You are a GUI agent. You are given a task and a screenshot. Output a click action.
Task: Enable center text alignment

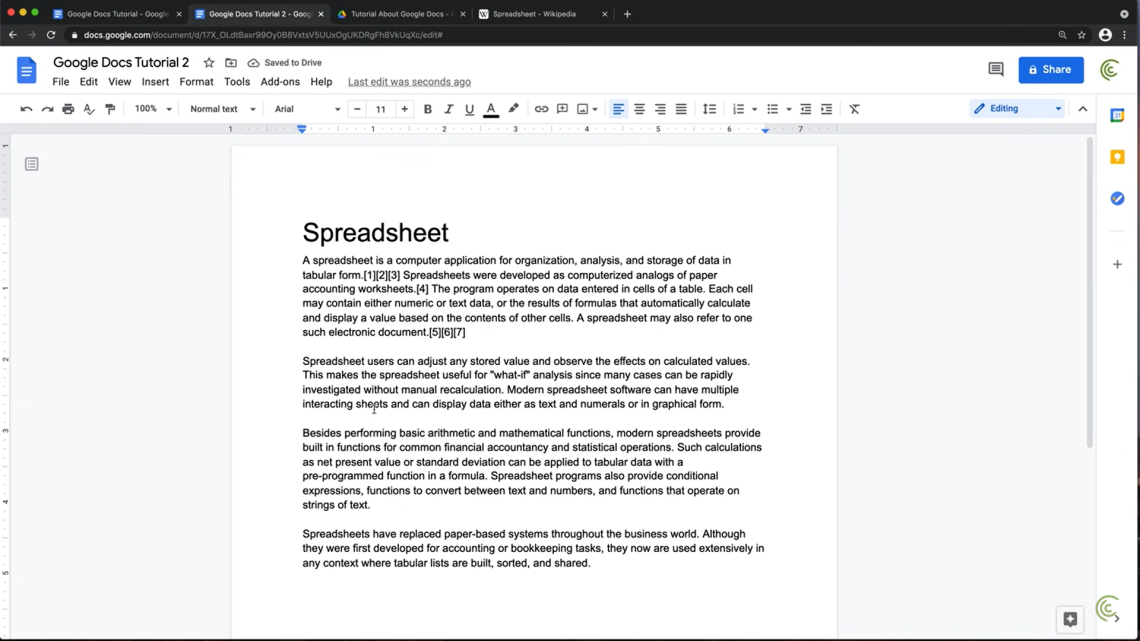tap(639, 109)
